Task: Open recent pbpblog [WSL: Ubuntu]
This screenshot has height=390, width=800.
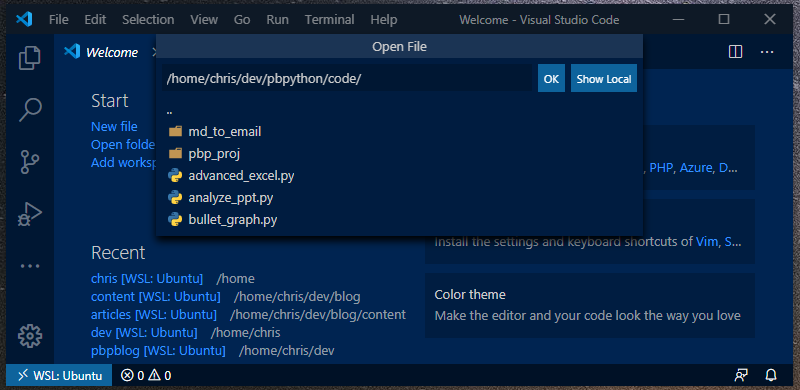Action: click(x=158, y=351)
